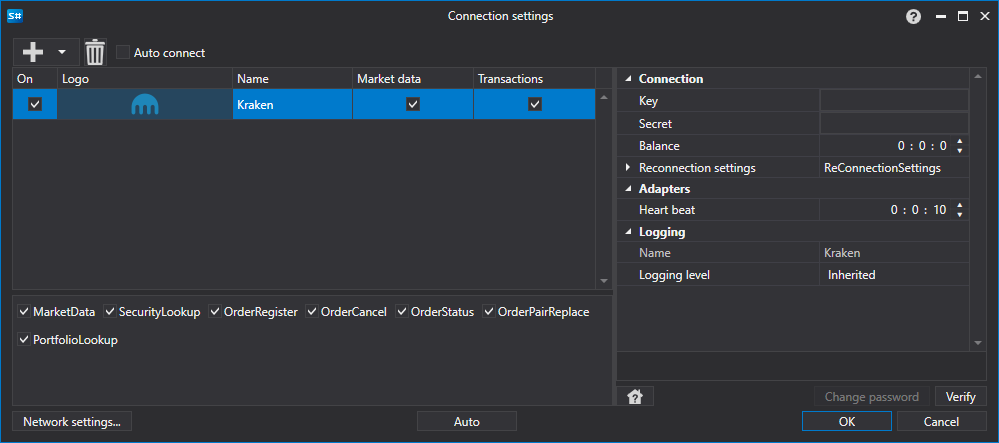
Task: Uncheck the OrderCancel checkbox
Action: click(x=312, y=312)
